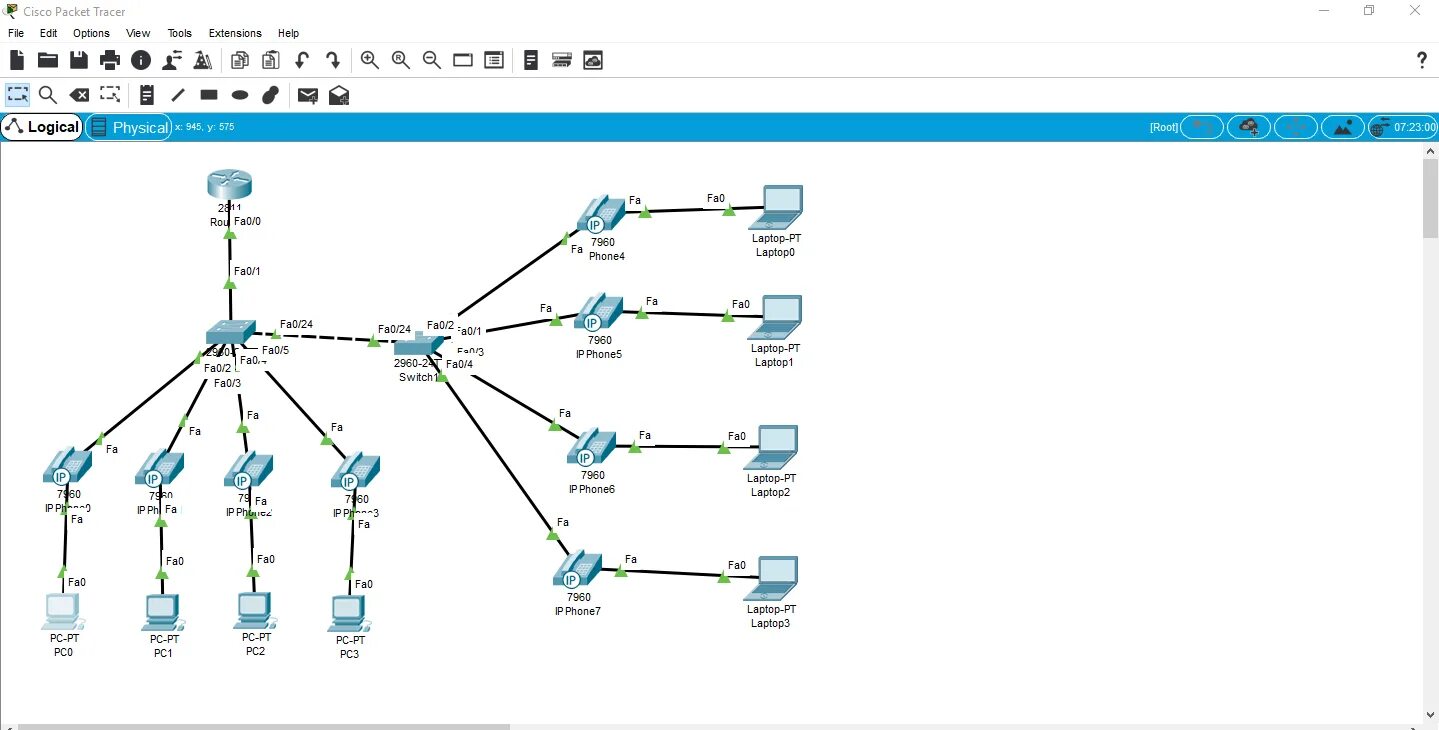Open the Help menu
This screenshot has width=1439, height=730.
[288, 33]
